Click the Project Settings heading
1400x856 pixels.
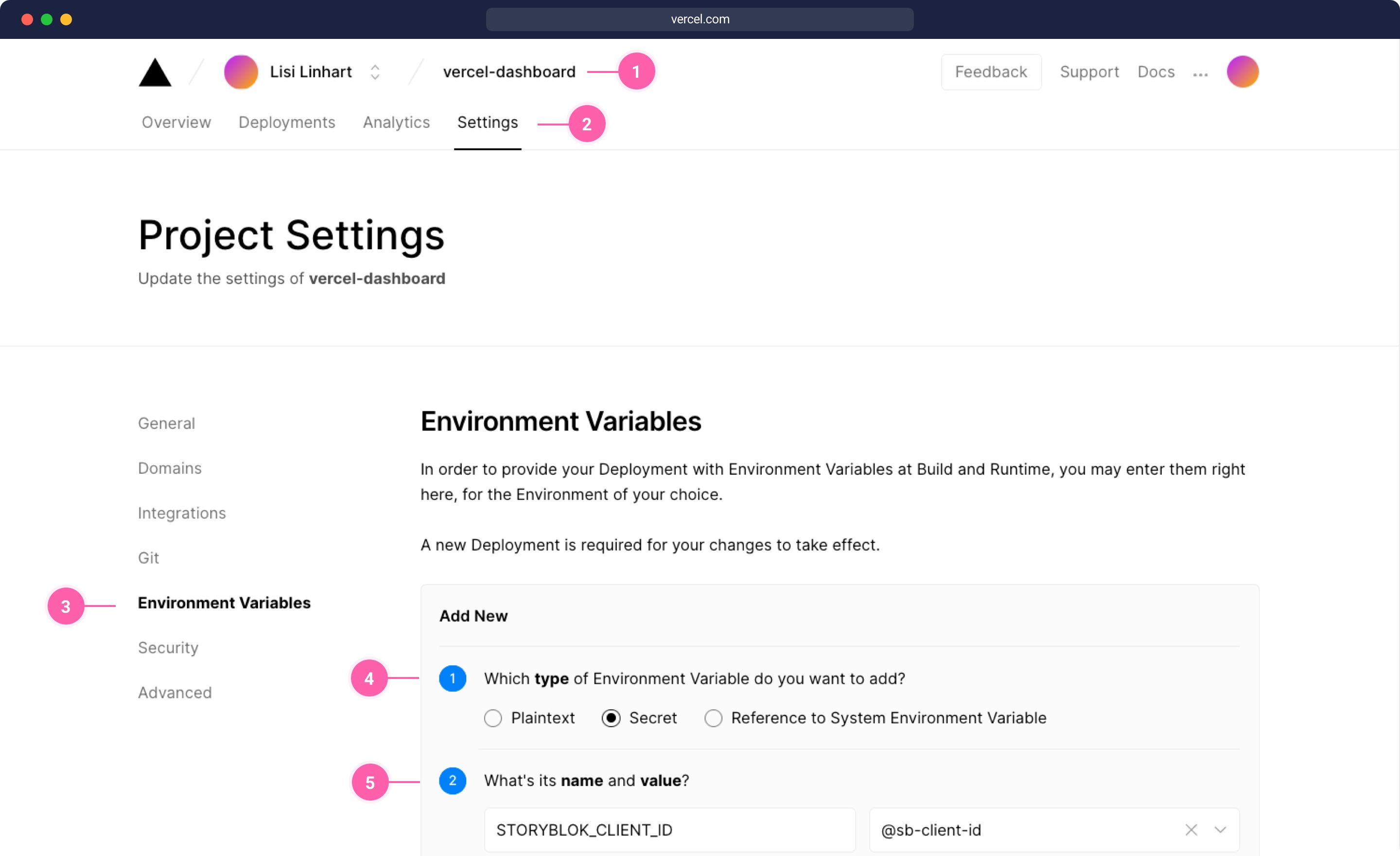[291, 235]
